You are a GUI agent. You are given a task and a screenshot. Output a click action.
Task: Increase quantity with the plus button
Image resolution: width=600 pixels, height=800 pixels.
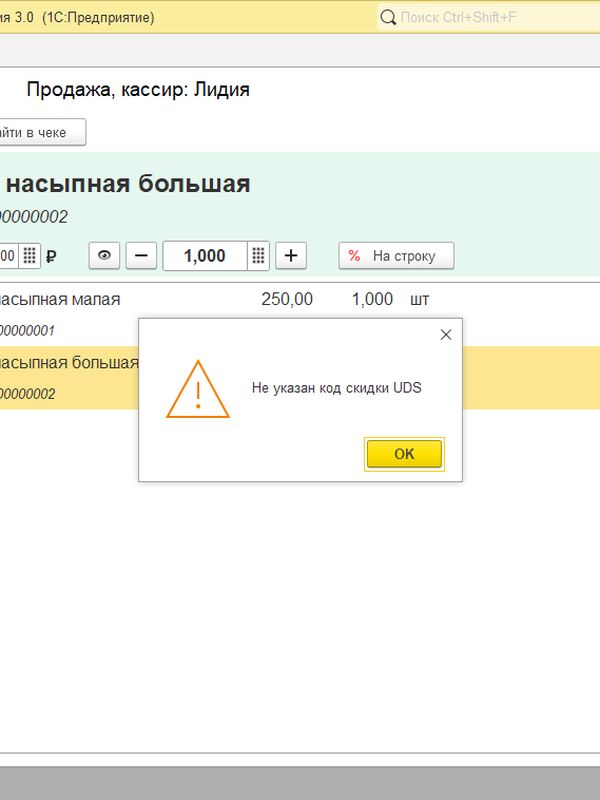point(291,255)
